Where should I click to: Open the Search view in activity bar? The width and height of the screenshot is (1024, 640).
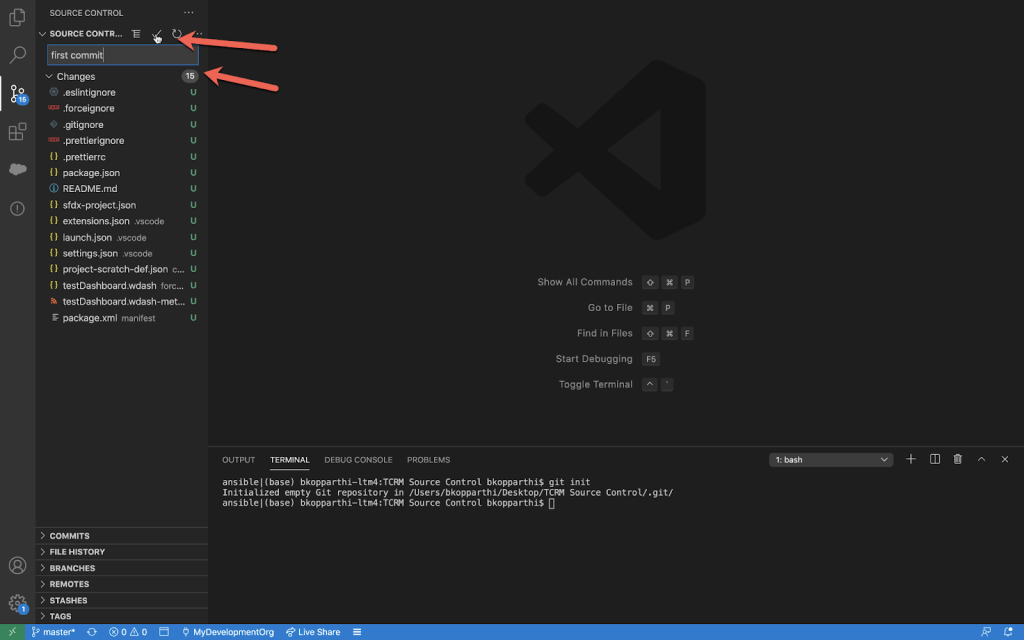pyautogui.click(x=17, y=55)
